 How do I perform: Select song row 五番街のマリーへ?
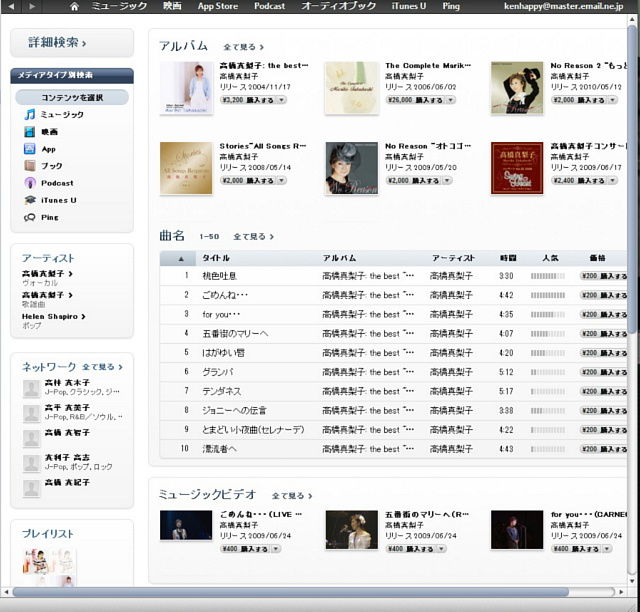393,334
